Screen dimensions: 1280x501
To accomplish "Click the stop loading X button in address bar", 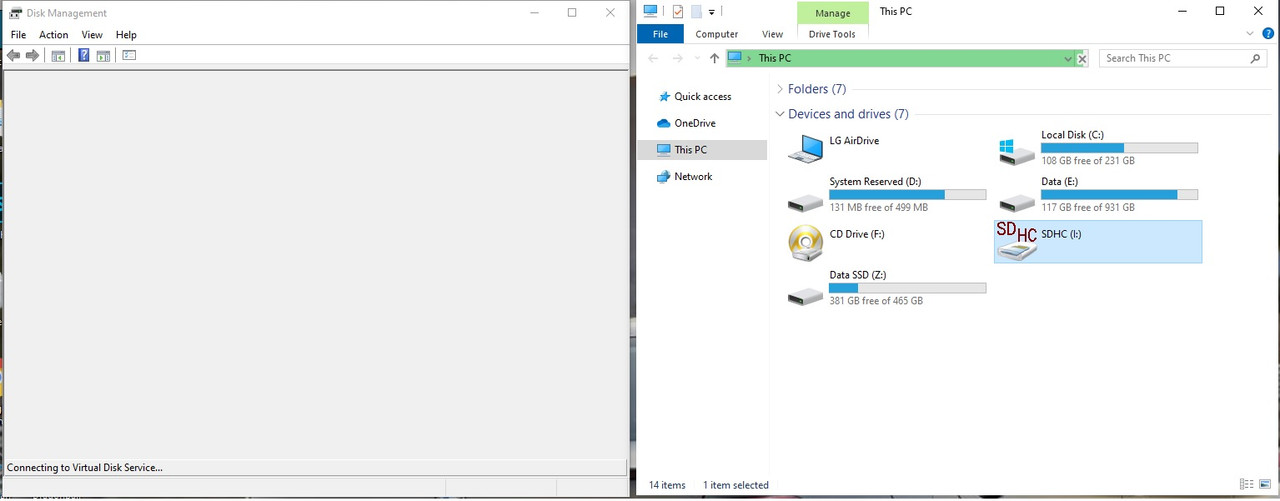I will (x=1082, y=59).
